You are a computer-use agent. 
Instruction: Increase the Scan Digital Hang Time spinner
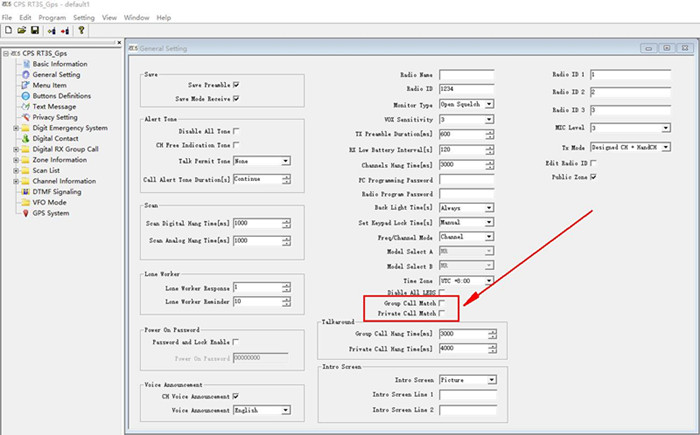point(287,220)
